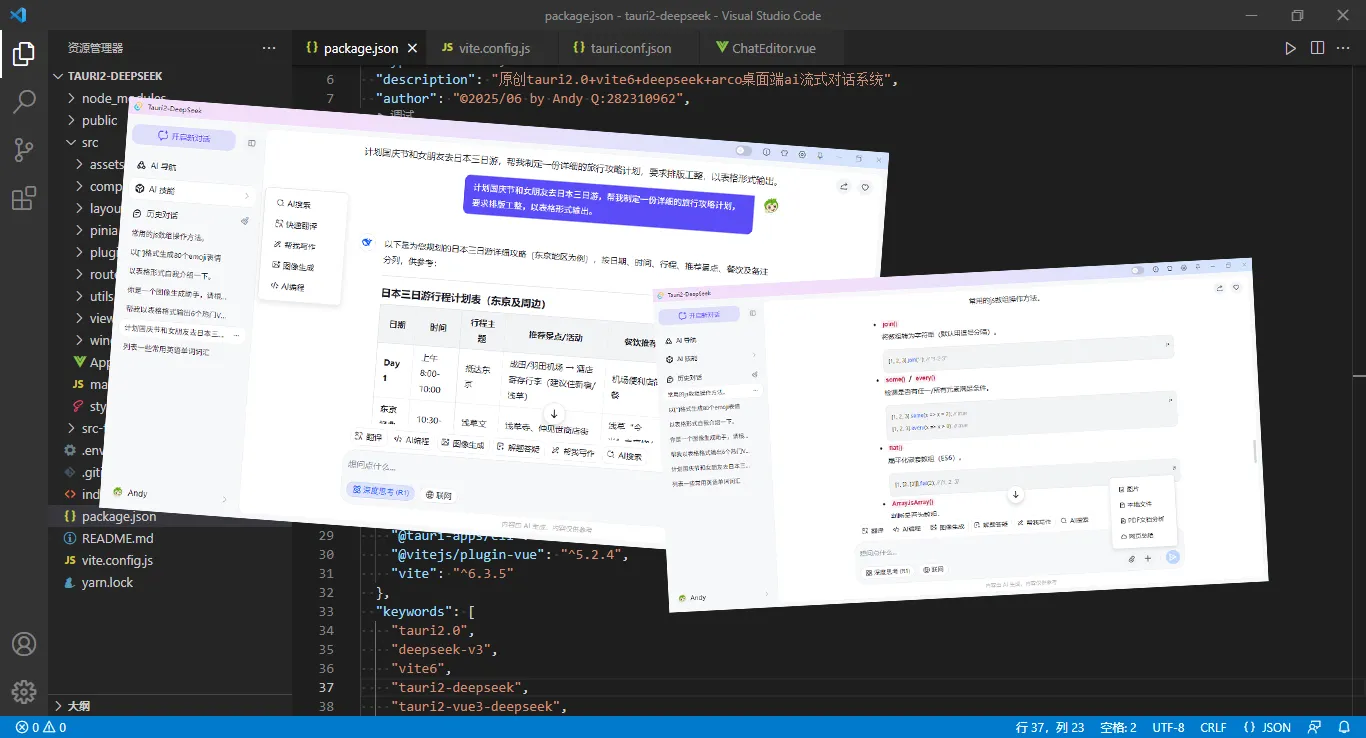Toggle 联网 in the JS-array window
The image size is (1366, 738).
click(x=933, y=570)
